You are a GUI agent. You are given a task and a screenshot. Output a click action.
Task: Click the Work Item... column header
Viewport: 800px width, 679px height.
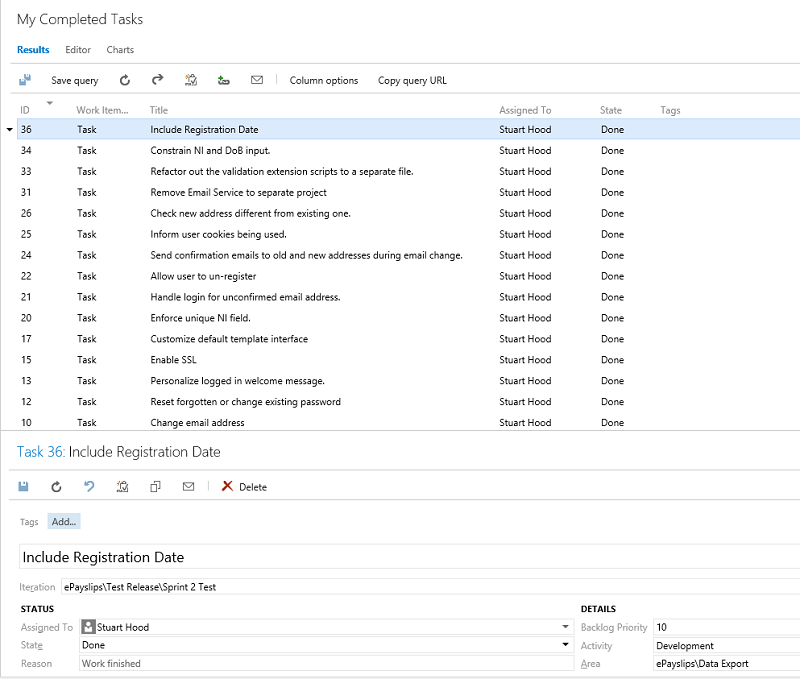point(102,110)
